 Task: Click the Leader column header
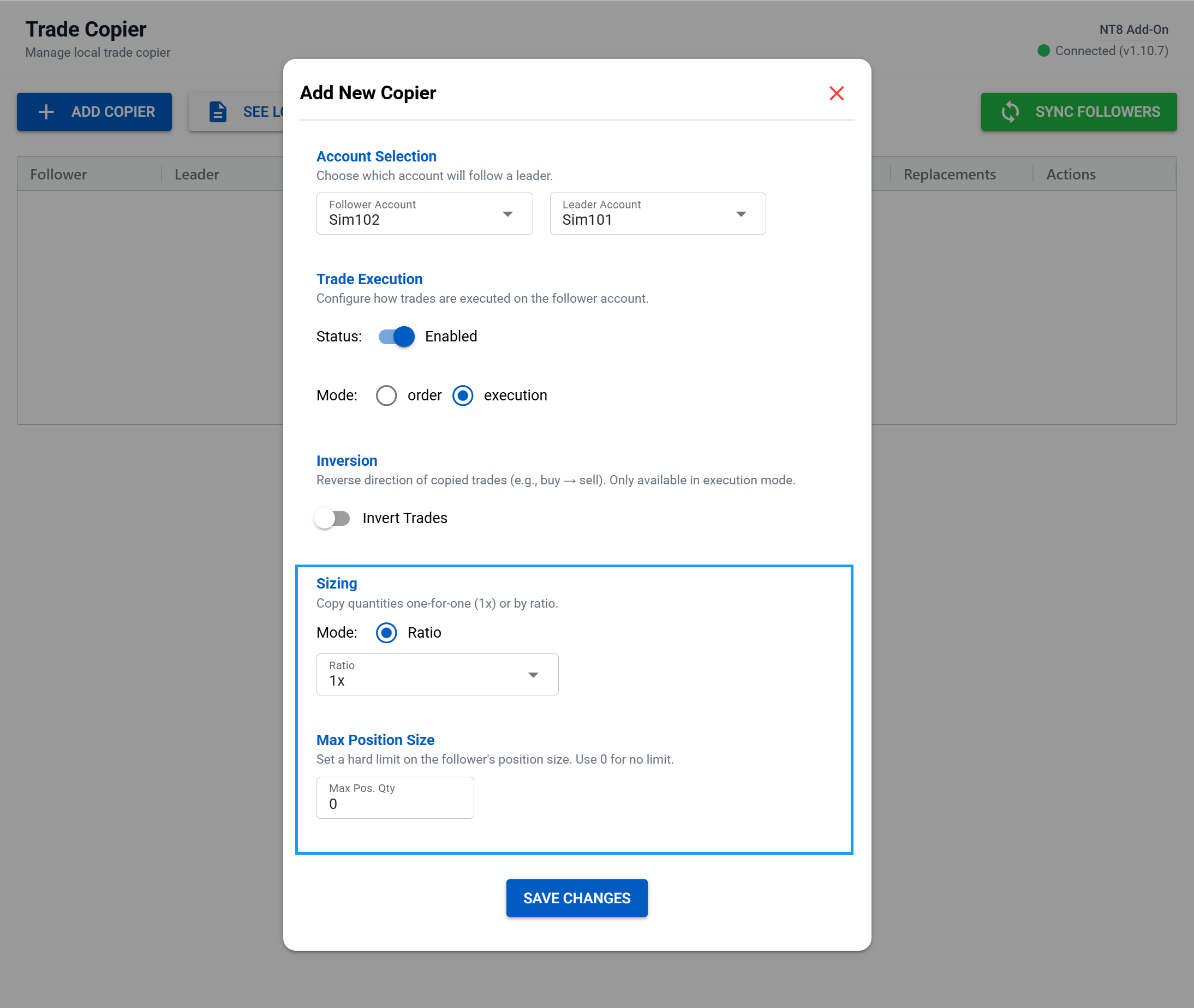click(x=196, y=175)
